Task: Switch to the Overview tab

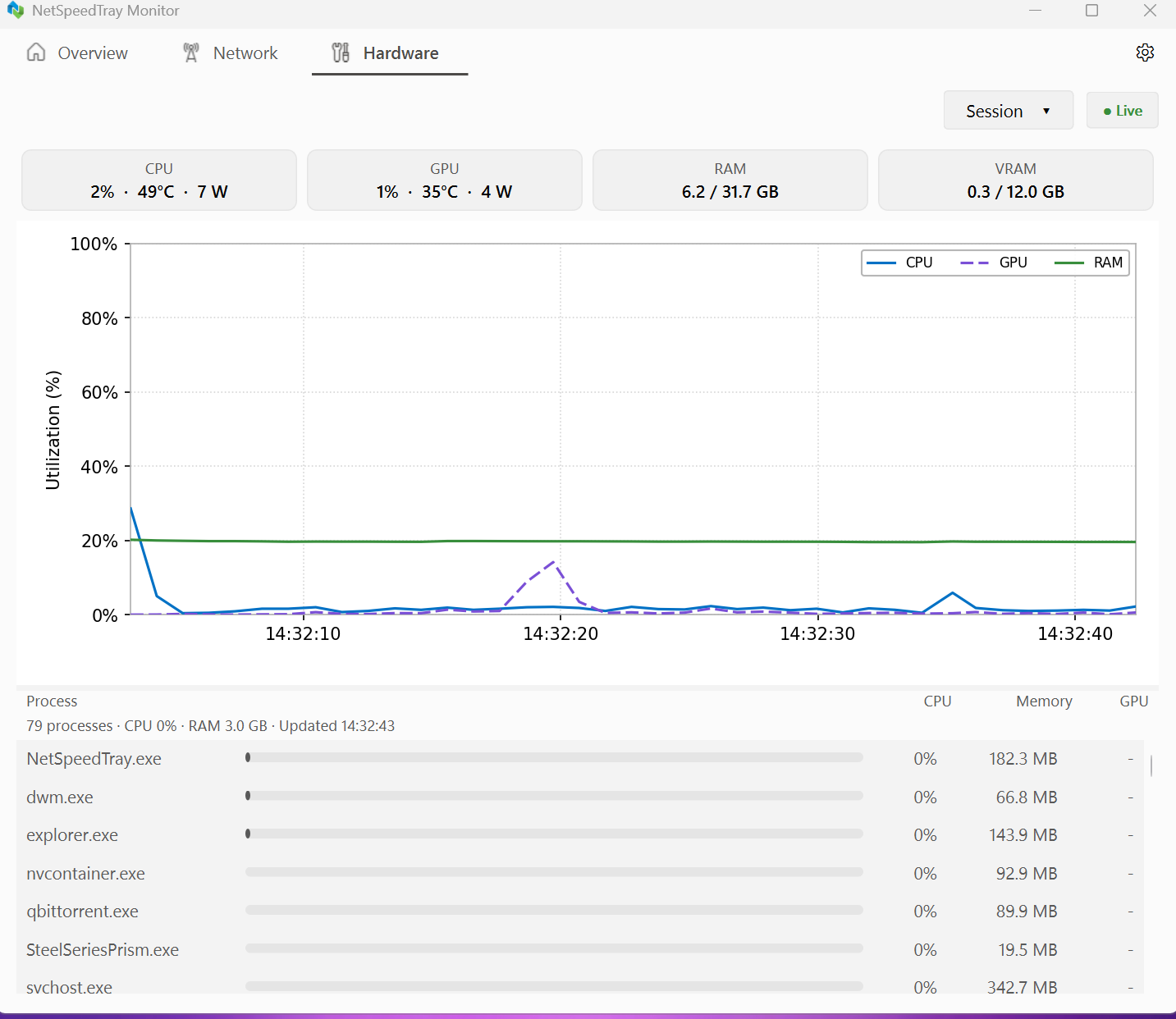Action: click(77, 53)
